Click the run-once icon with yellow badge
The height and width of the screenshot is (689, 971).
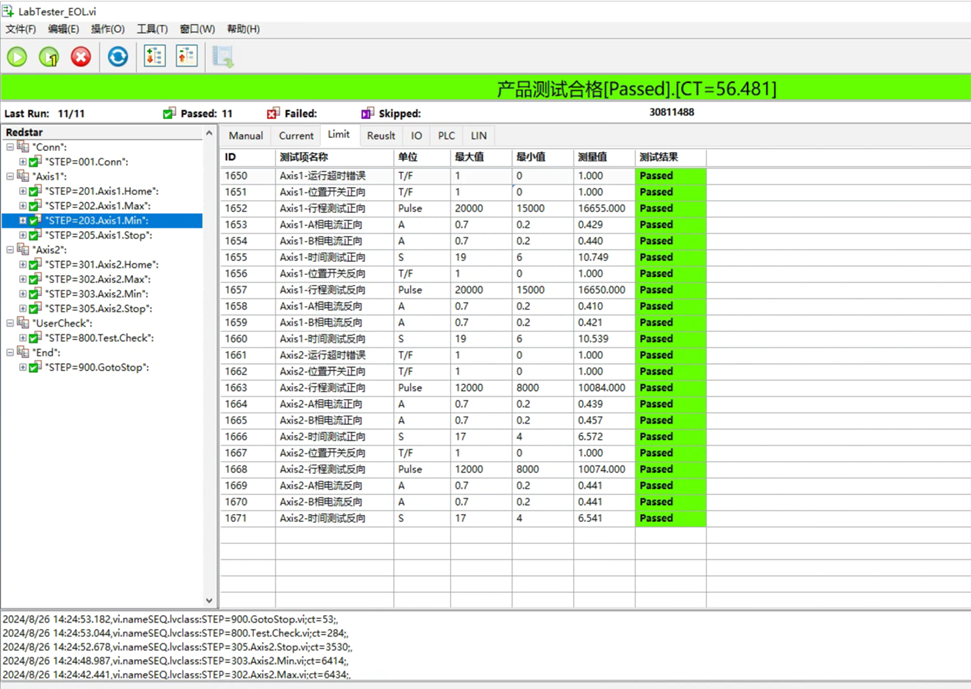(x=49, y=57)
